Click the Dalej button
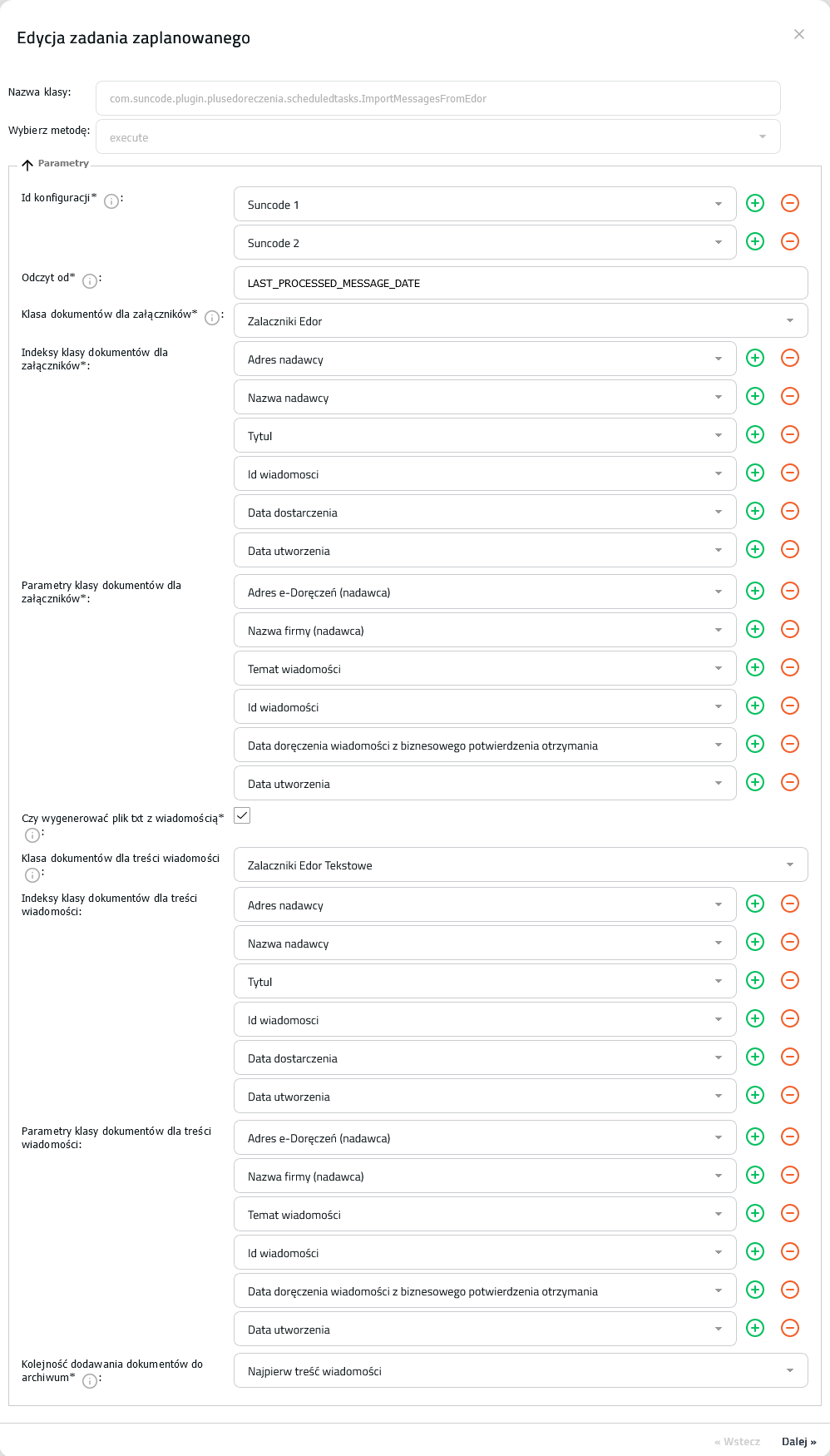The image size is (830, 1456). (798, 1441)
